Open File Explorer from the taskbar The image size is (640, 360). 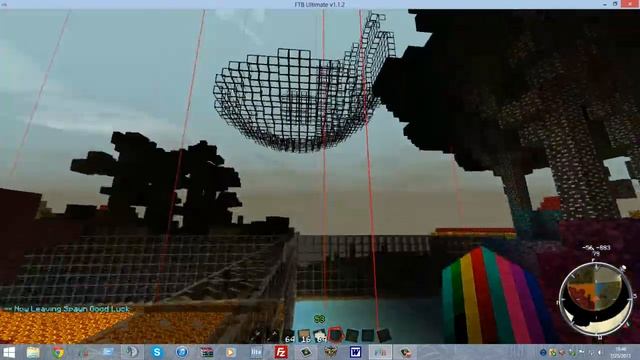point(33,352)
